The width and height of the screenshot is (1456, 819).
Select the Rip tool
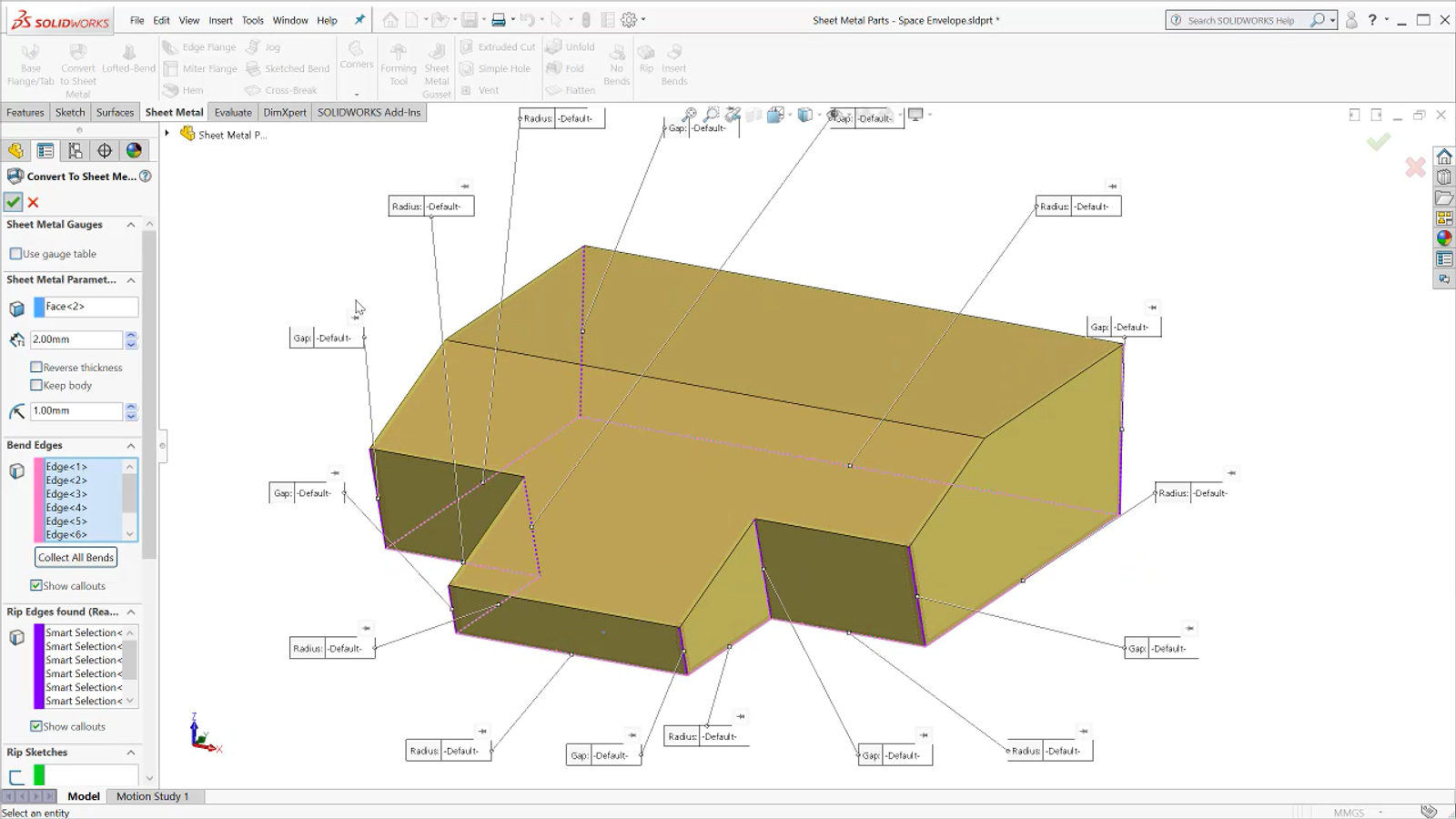pyautogui.click(x=646, y=64)
